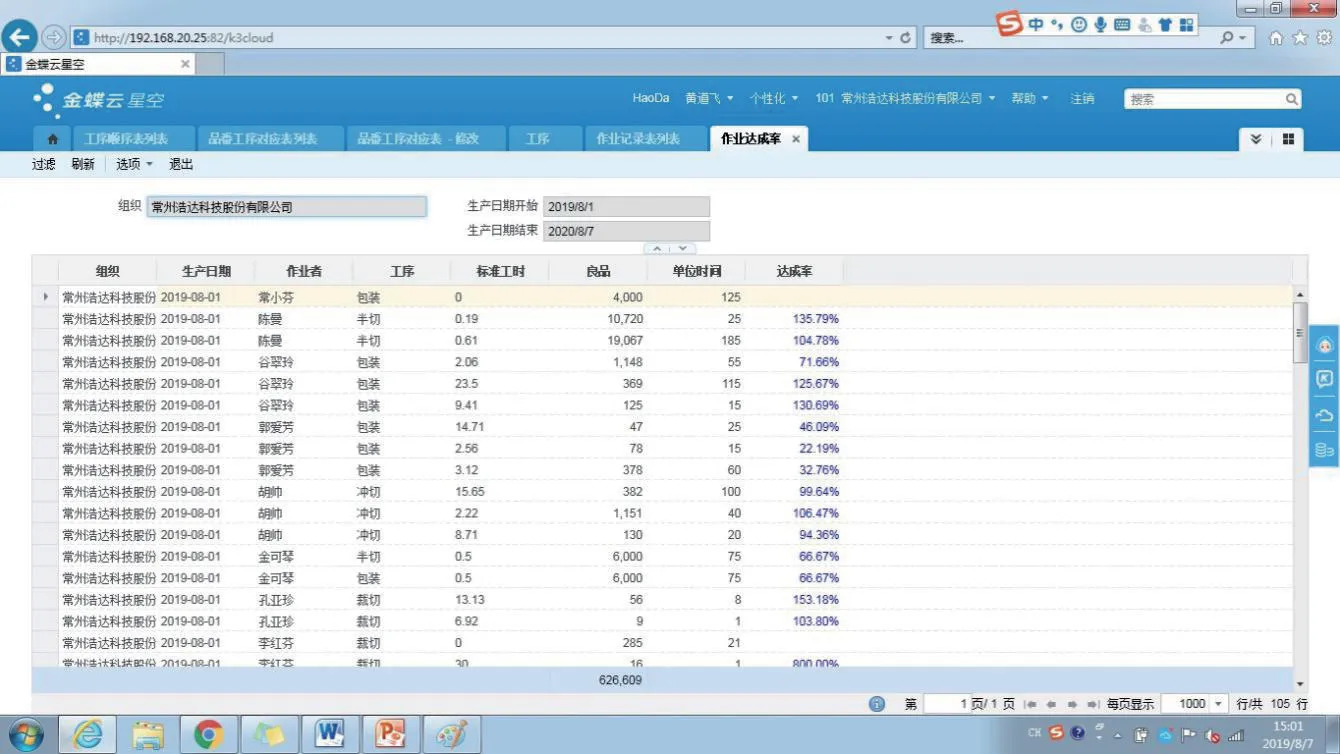This screenshot has width=1340, height=754.
Task: Click the info icon in the pager bar
Action: tap(877, 704)
